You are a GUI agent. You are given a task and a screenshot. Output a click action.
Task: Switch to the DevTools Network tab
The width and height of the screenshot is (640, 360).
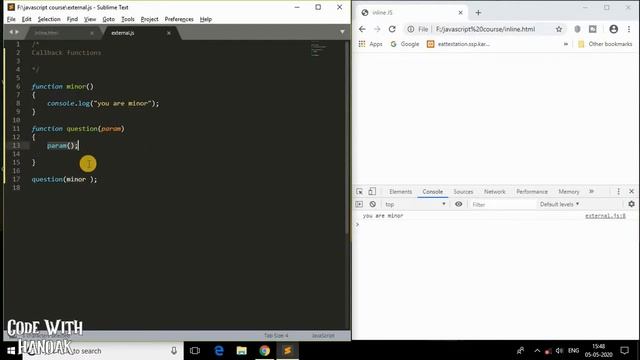point(495,191)
